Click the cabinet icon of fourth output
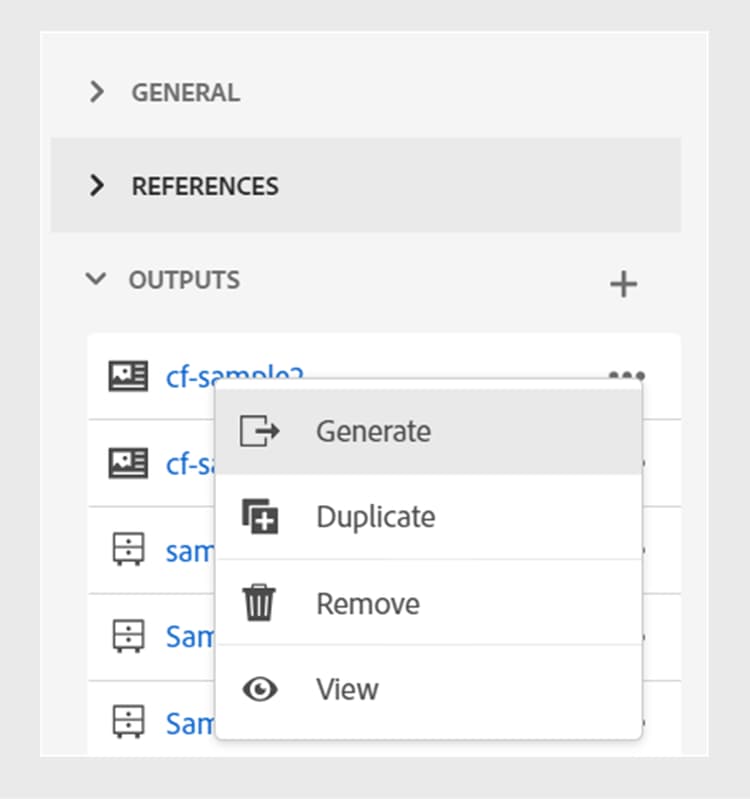This screenshot has height=799, width=750. tap(128, 635)
